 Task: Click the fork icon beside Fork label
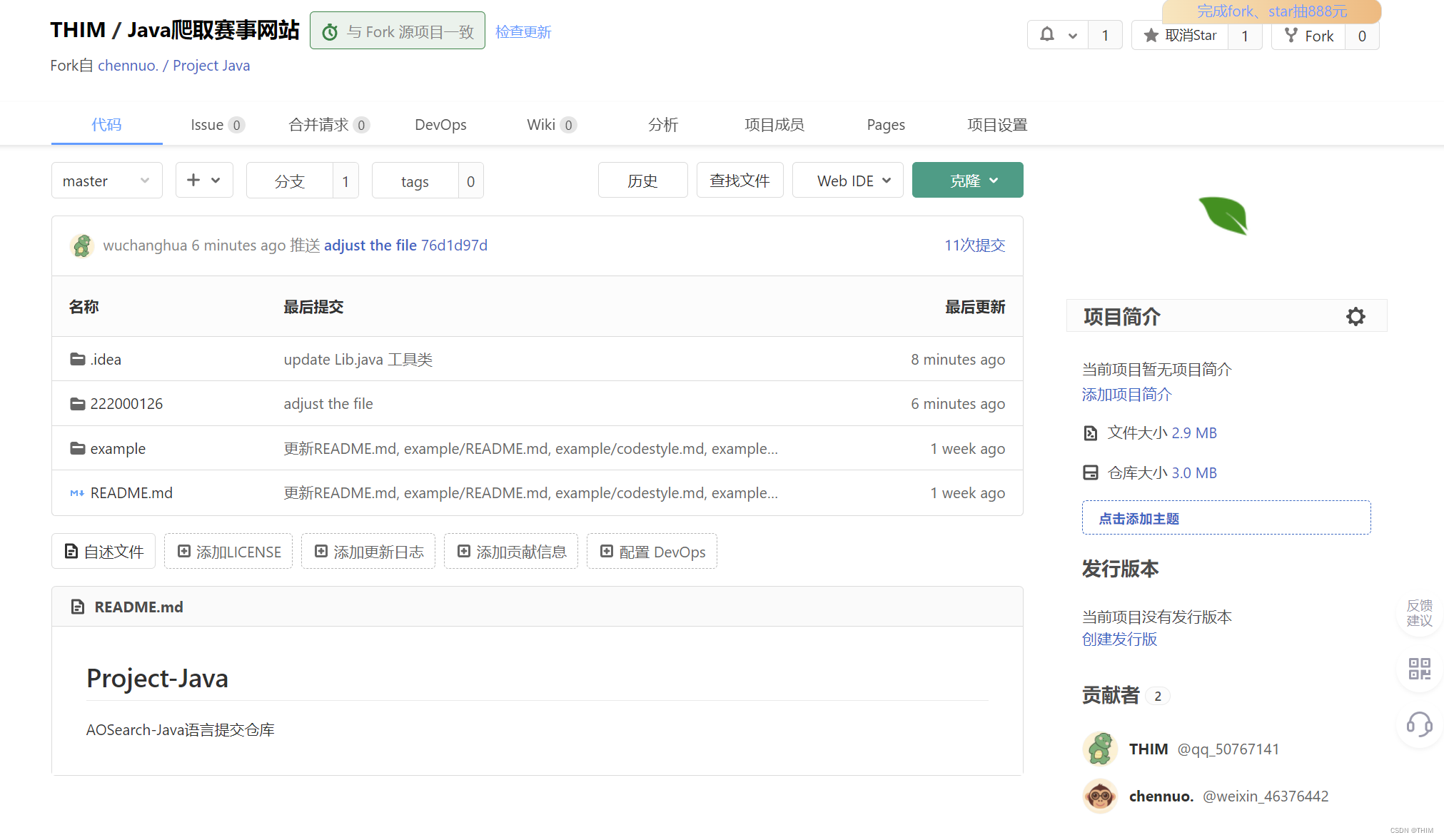click(x=1291, y=35)
